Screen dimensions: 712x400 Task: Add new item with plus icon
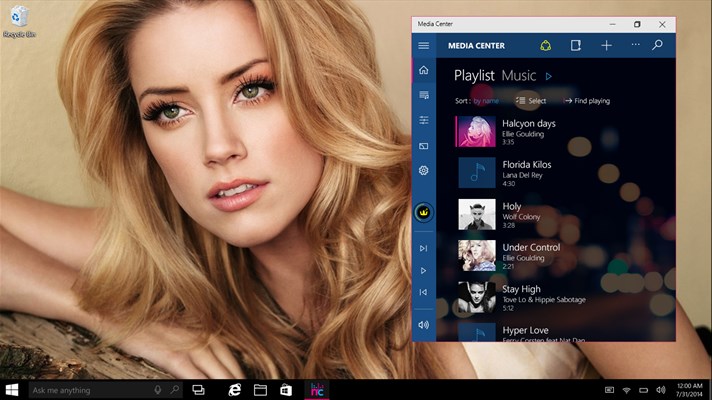point(606,45)
